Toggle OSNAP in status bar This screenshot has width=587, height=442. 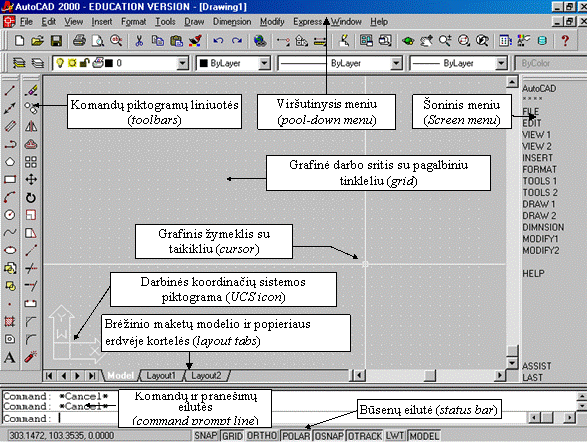click(x=329, y=436)
